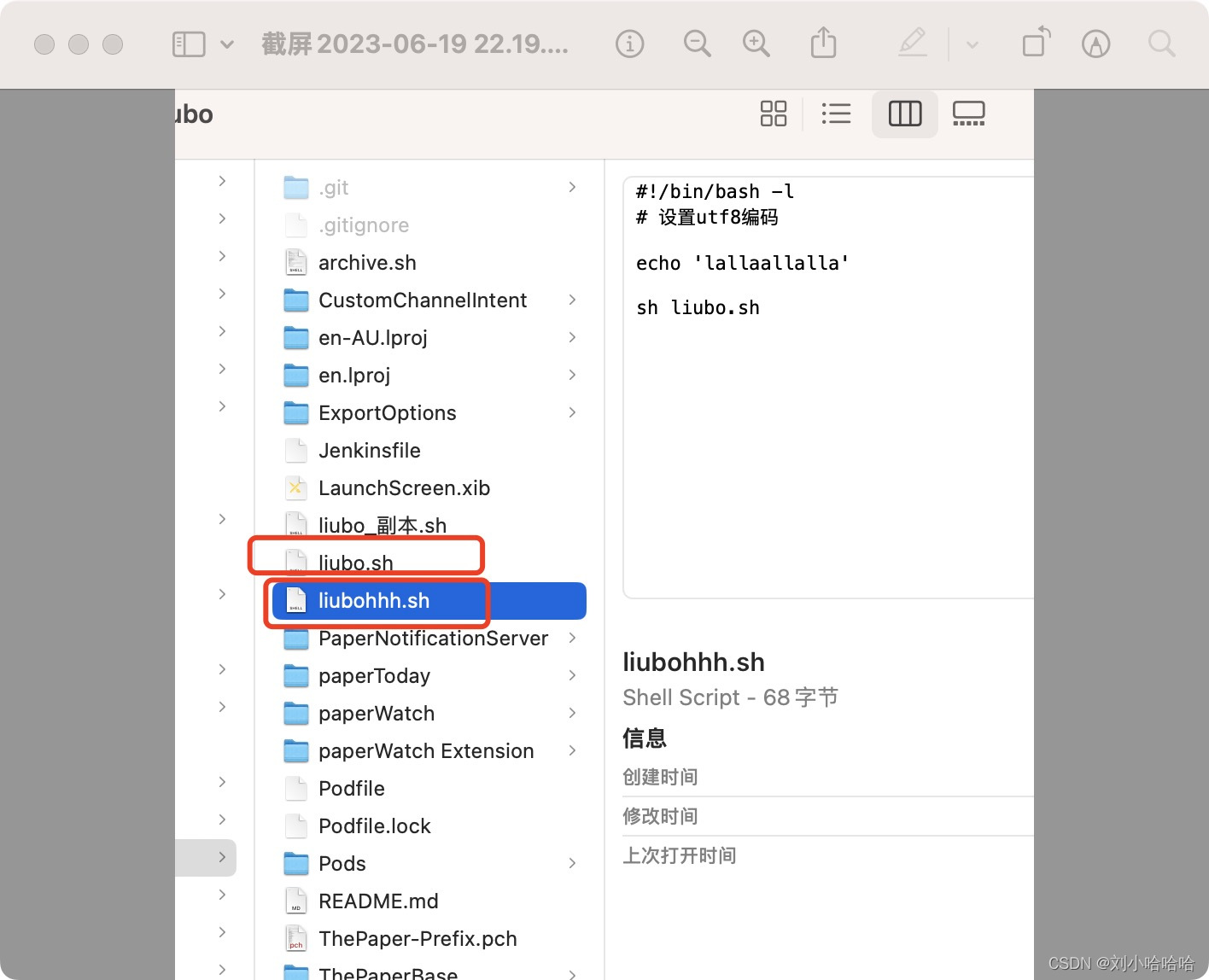Open the highlight options dropdown arrow
Viewport: 1209px width, 980px height.
click(972, 44)
